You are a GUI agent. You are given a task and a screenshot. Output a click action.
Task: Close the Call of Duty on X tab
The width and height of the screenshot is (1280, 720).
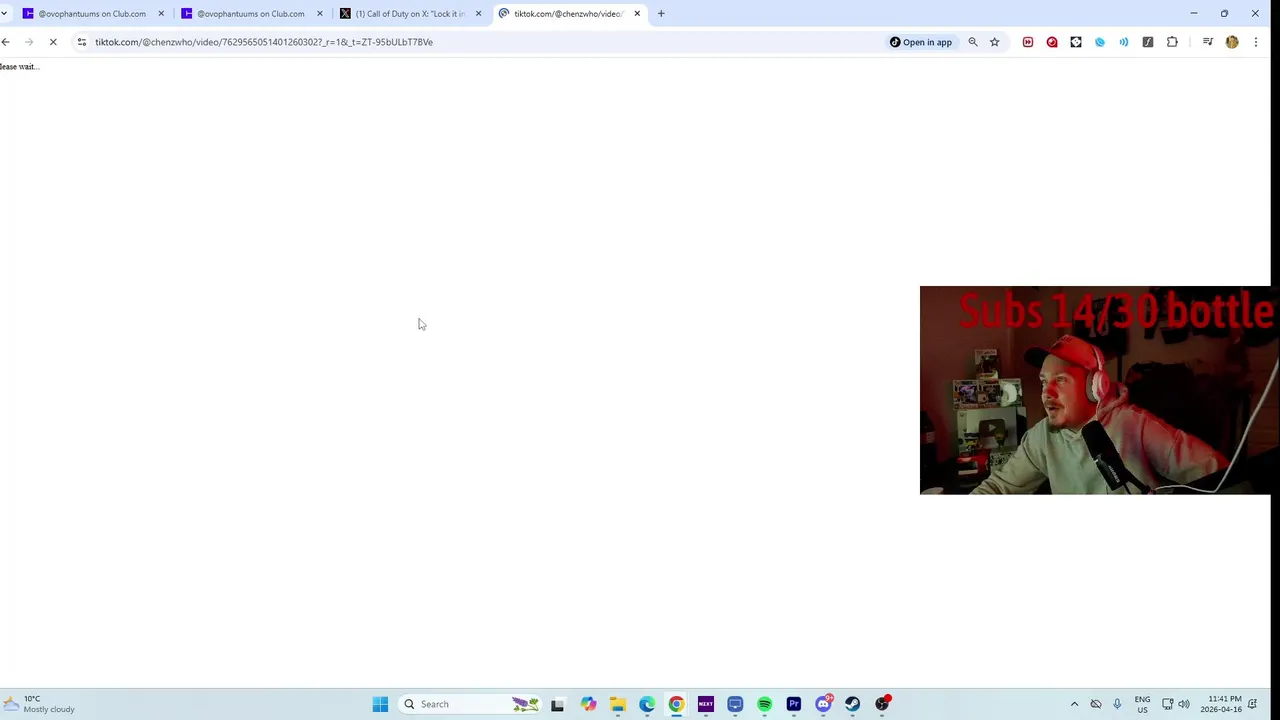click(478, 14)
